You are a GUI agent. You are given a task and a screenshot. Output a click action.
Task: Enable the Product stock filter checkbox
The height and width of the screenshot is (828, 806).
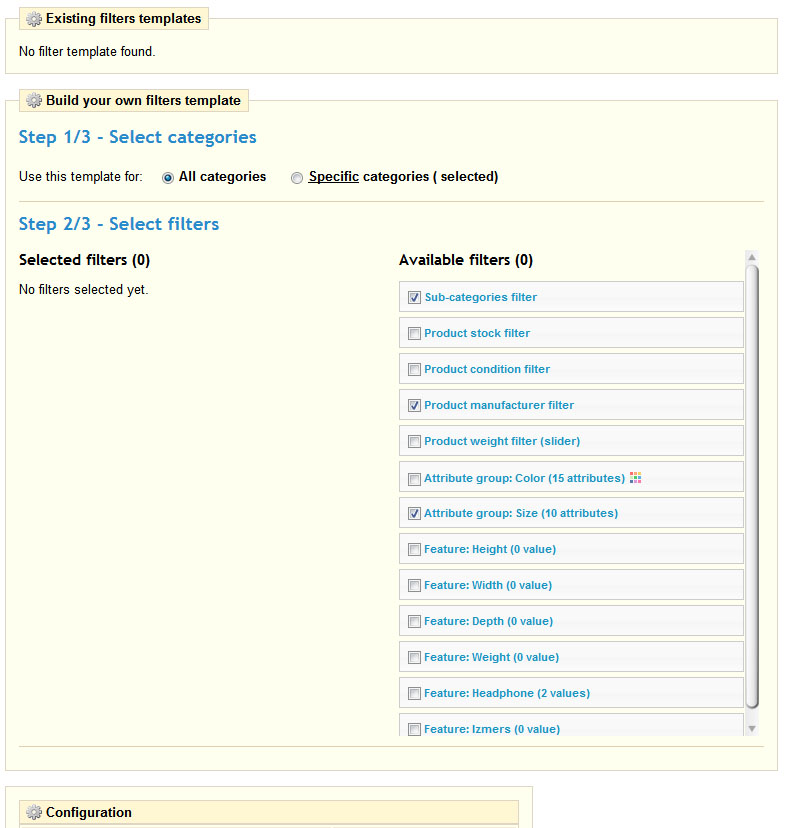click(x=414, y=334)
